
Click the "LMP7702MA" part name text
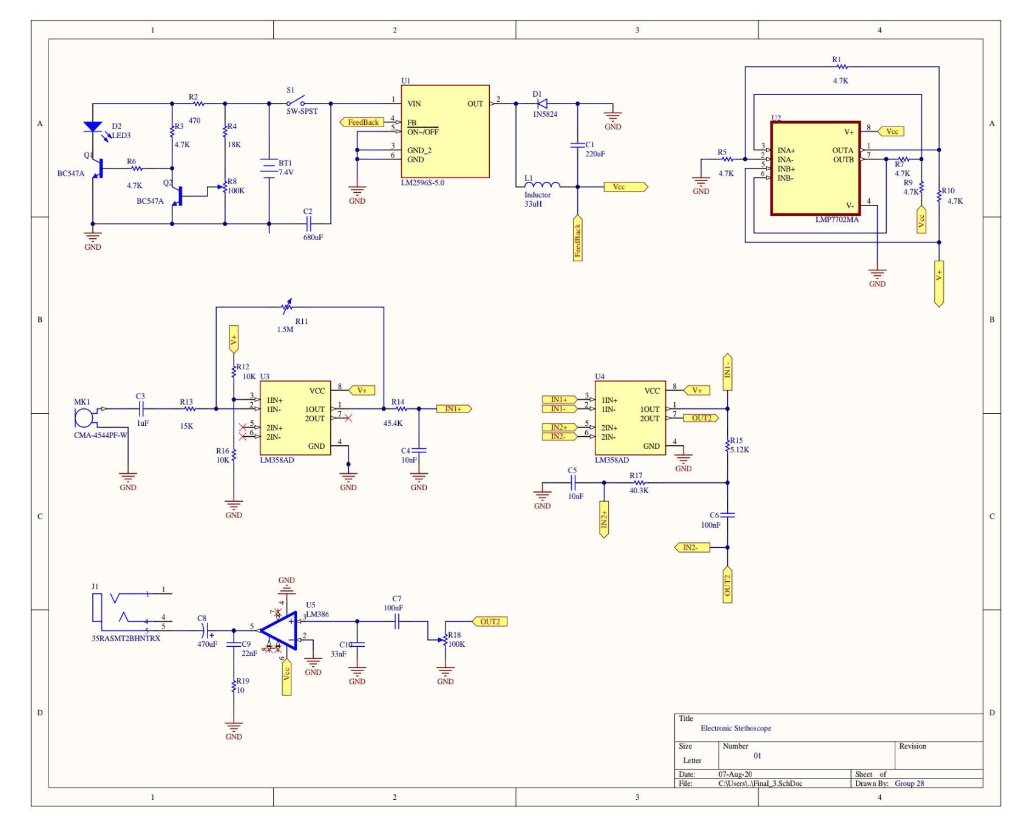tap(837, 220)
